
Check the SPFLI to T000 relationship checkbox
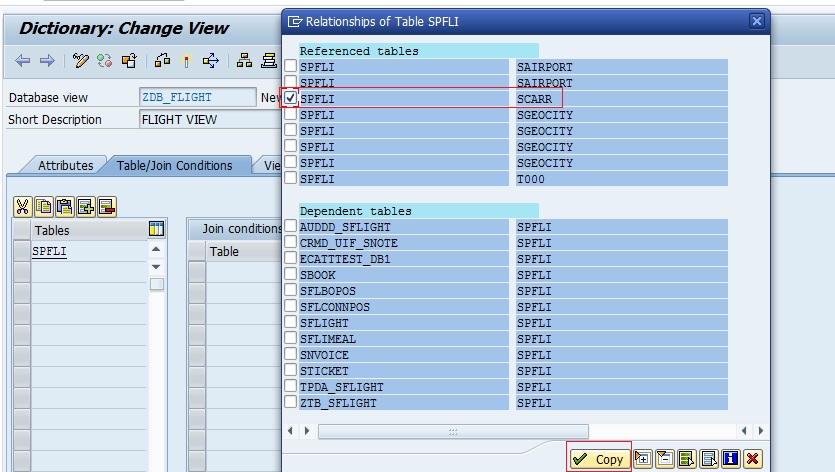pos(291,179)
